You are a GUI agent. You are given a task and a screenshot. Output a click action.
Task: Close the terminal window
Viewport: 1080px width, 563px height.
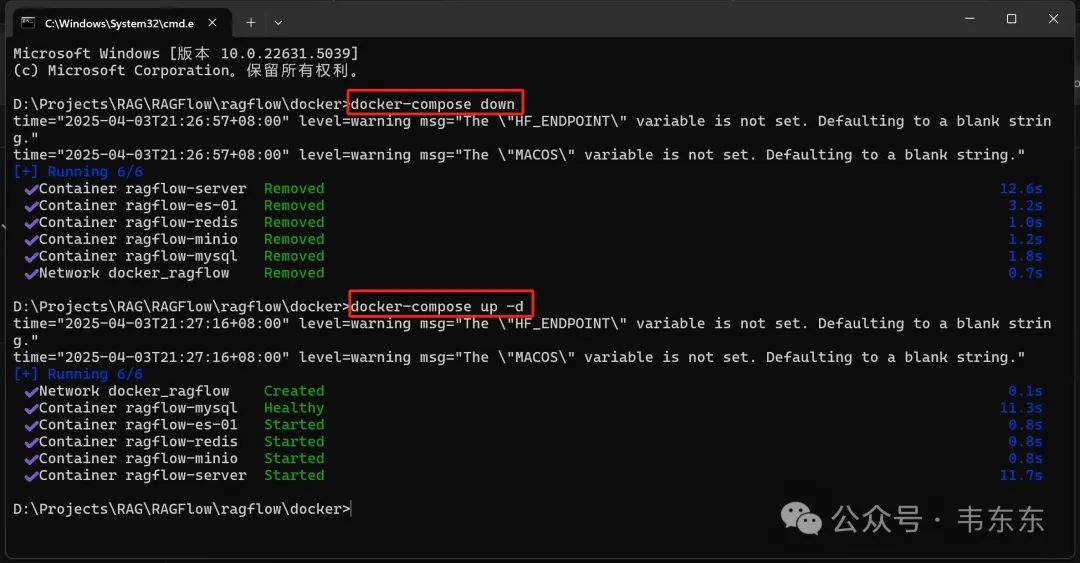click(x=1053, y=19)
